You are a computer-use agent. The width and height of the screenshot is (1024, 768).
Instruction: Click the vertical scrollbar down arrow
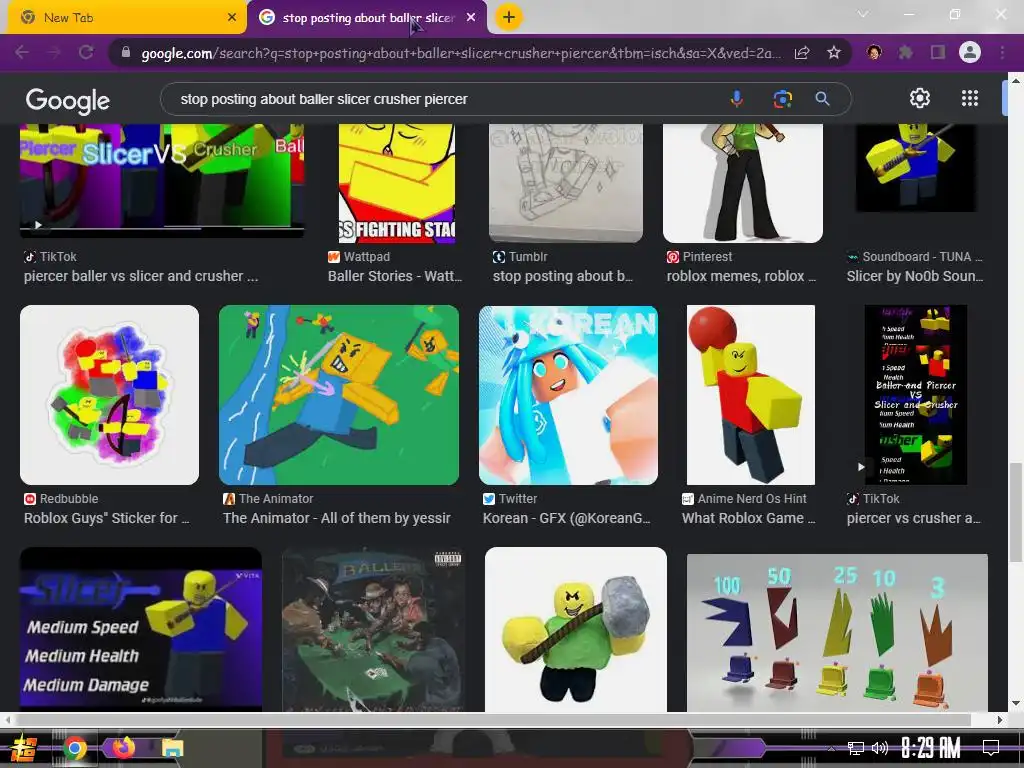[x=1016, y=703]
